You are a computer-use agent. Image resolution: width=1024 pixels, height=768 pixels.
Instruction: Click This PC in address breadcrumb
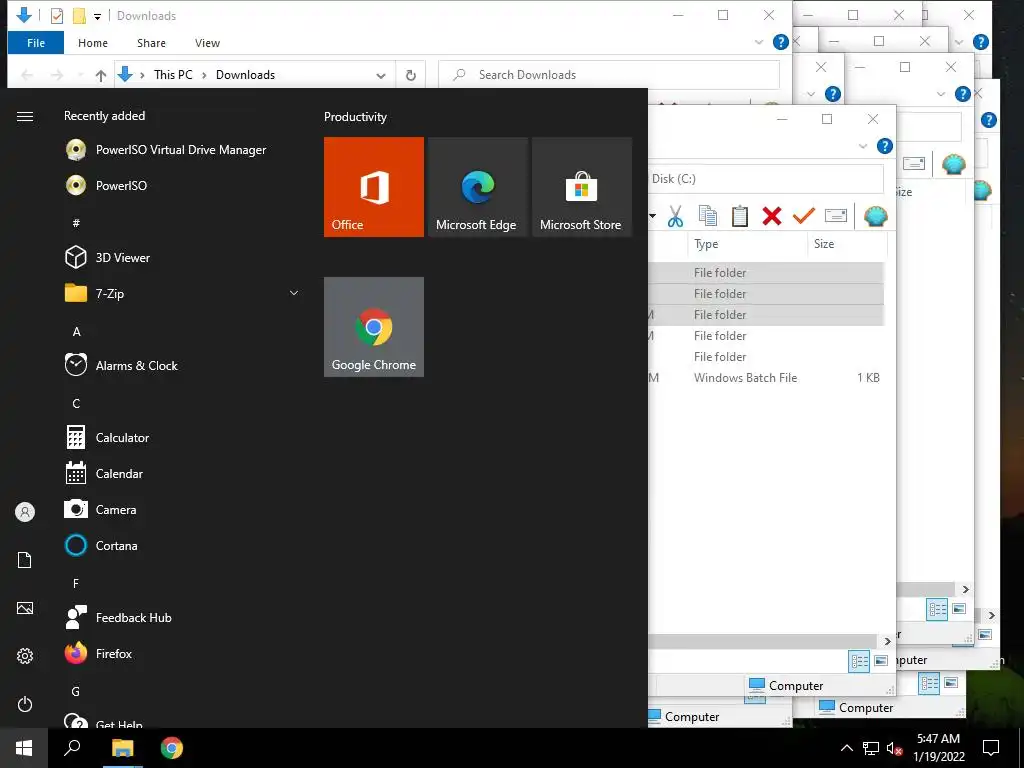pos(173,75)
